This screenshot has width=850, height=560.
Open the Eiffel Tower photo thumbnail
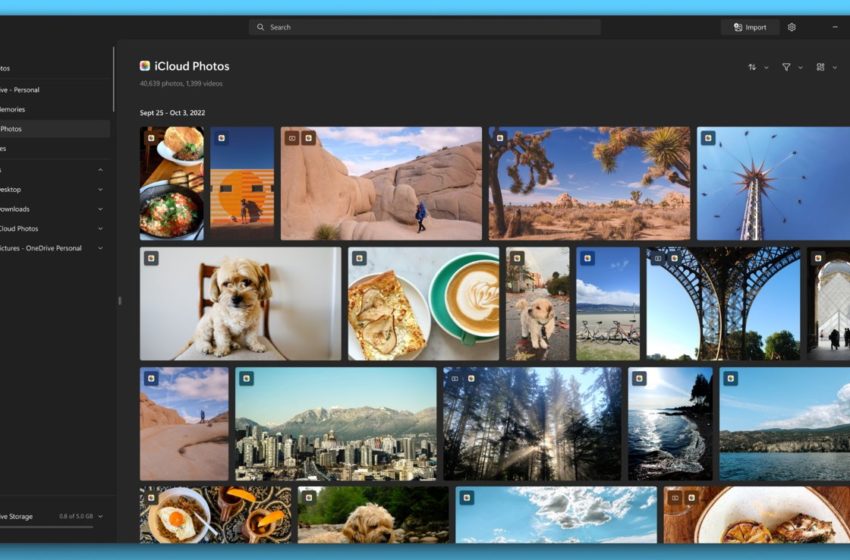pos(722,304)
